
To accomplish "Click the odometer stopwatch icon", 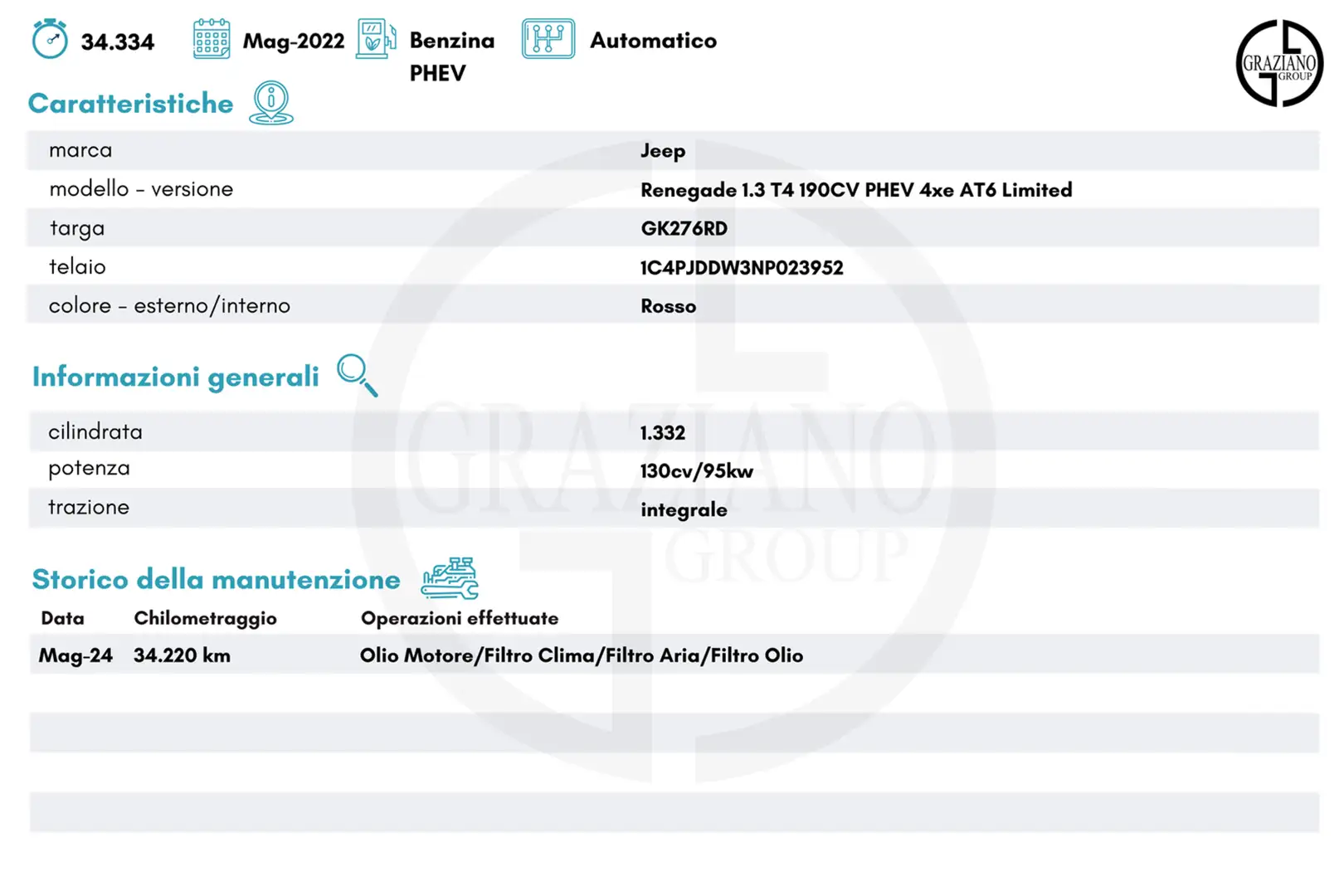I will pos(50,39).
